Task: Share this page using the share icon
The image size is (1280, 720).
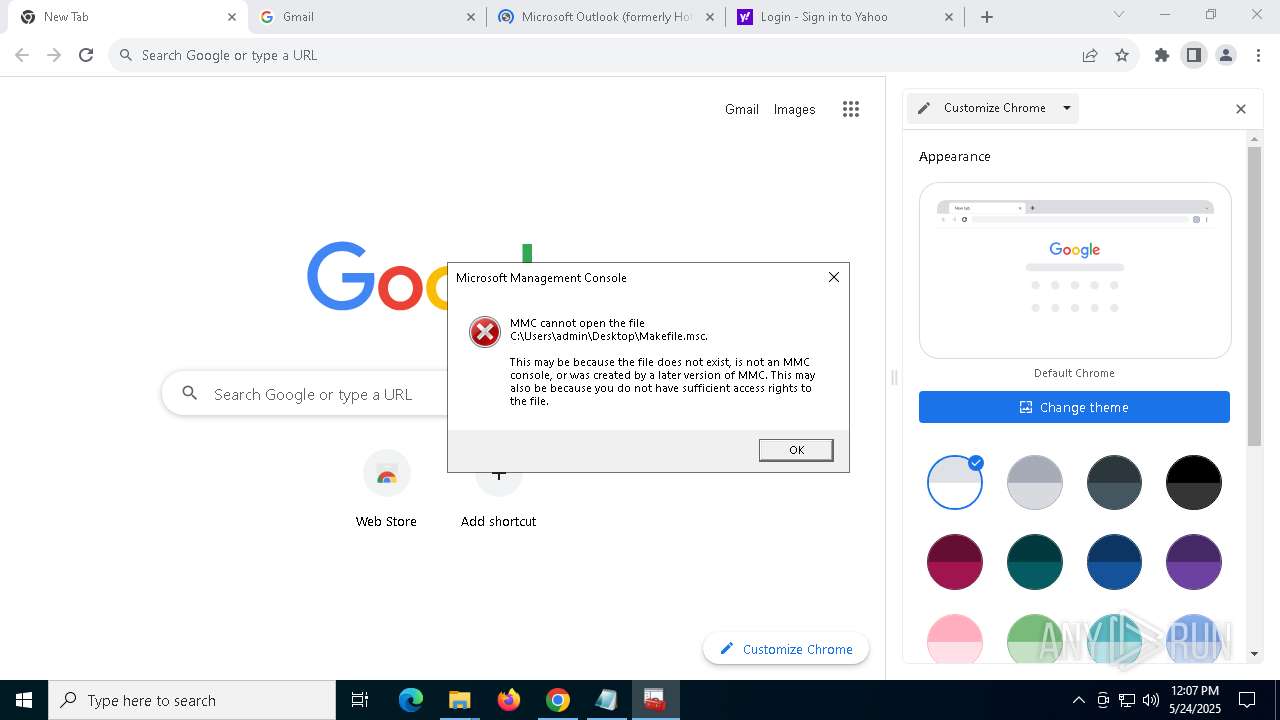Action: point(1090,55)
